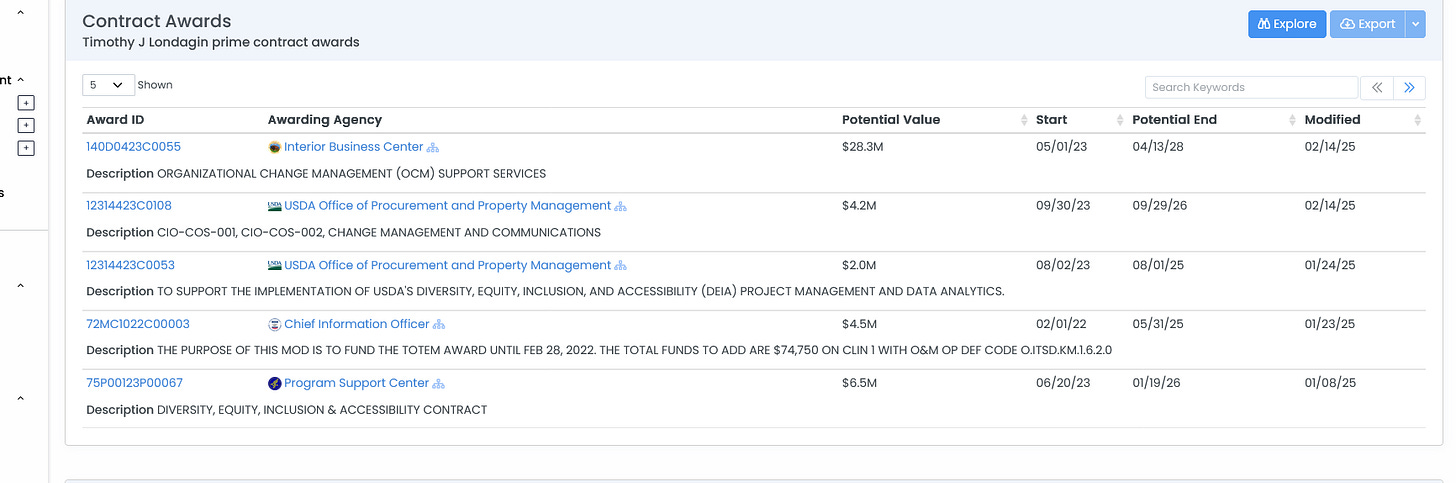Image resolution: width=1456 pixels, height=483 pixels.
Task: Open award 12314423C0053
Action: pyautogui.click(x=130, y=265)
